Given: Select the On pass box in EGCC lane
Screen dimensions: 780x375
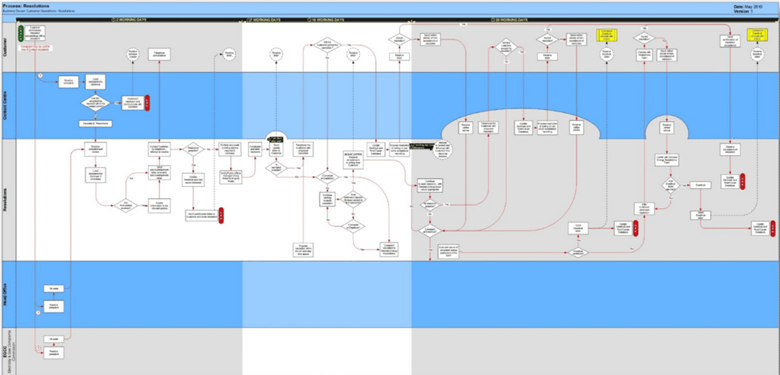Looking at the screenshot, I should click(x=54, y=339).
